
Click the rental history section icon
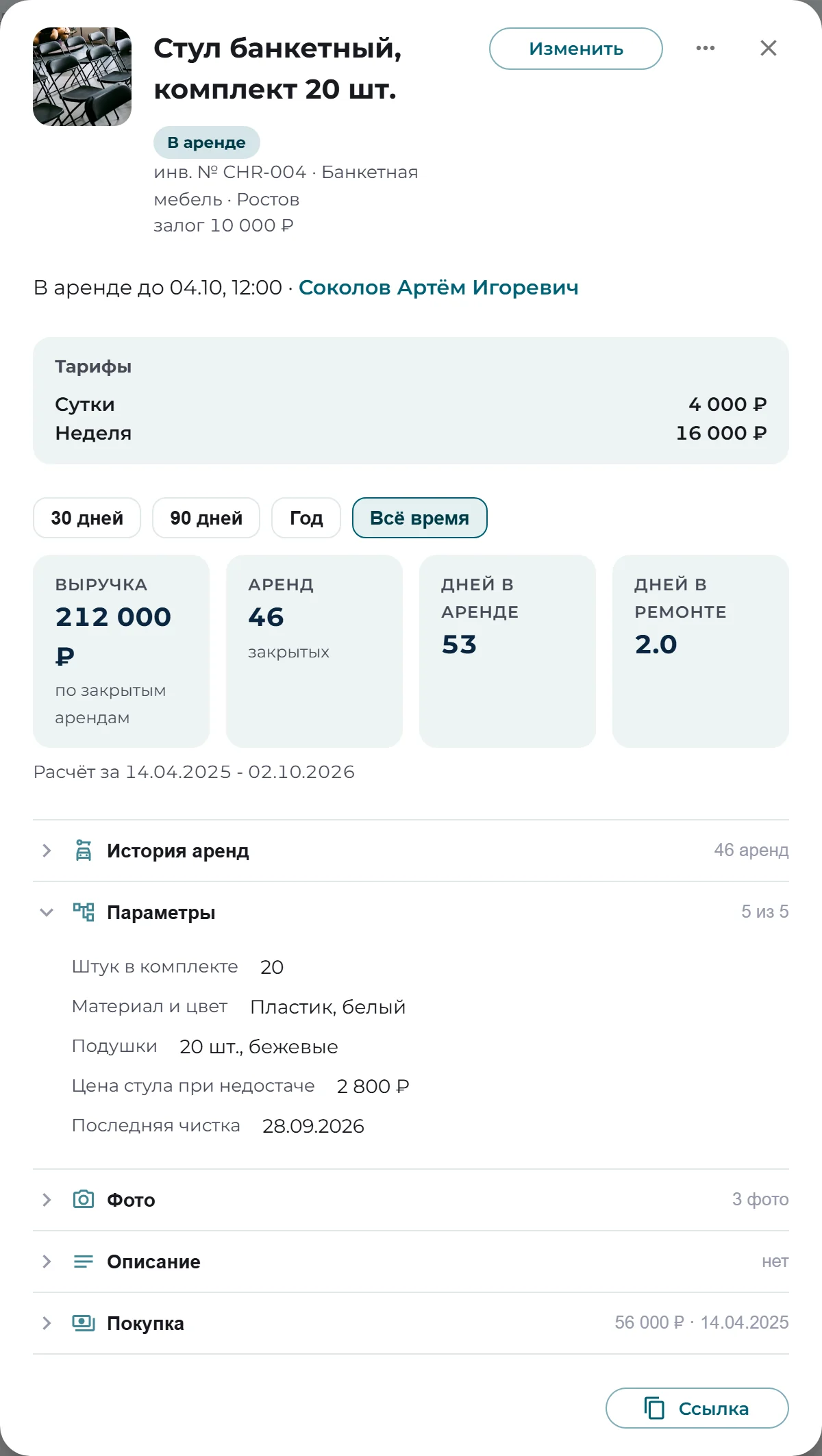(x=84, y=851)
